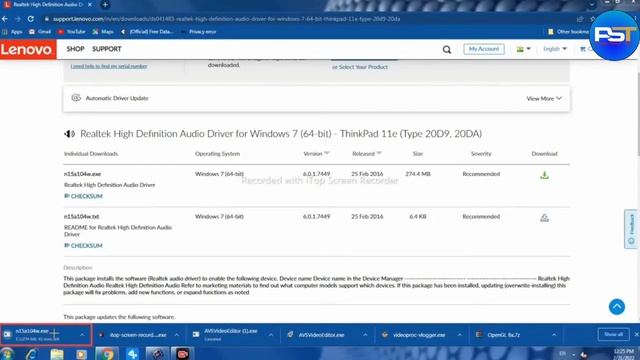Open the Windows Start menu
This screenshot has width=640, height=360.
pyautogui.click(x=7, y=354)
